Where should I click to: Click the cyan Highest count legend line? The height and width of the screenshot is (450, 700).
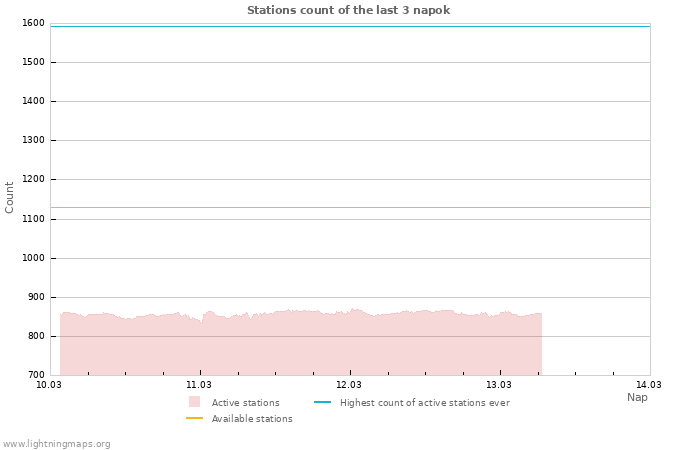(322, 402)
